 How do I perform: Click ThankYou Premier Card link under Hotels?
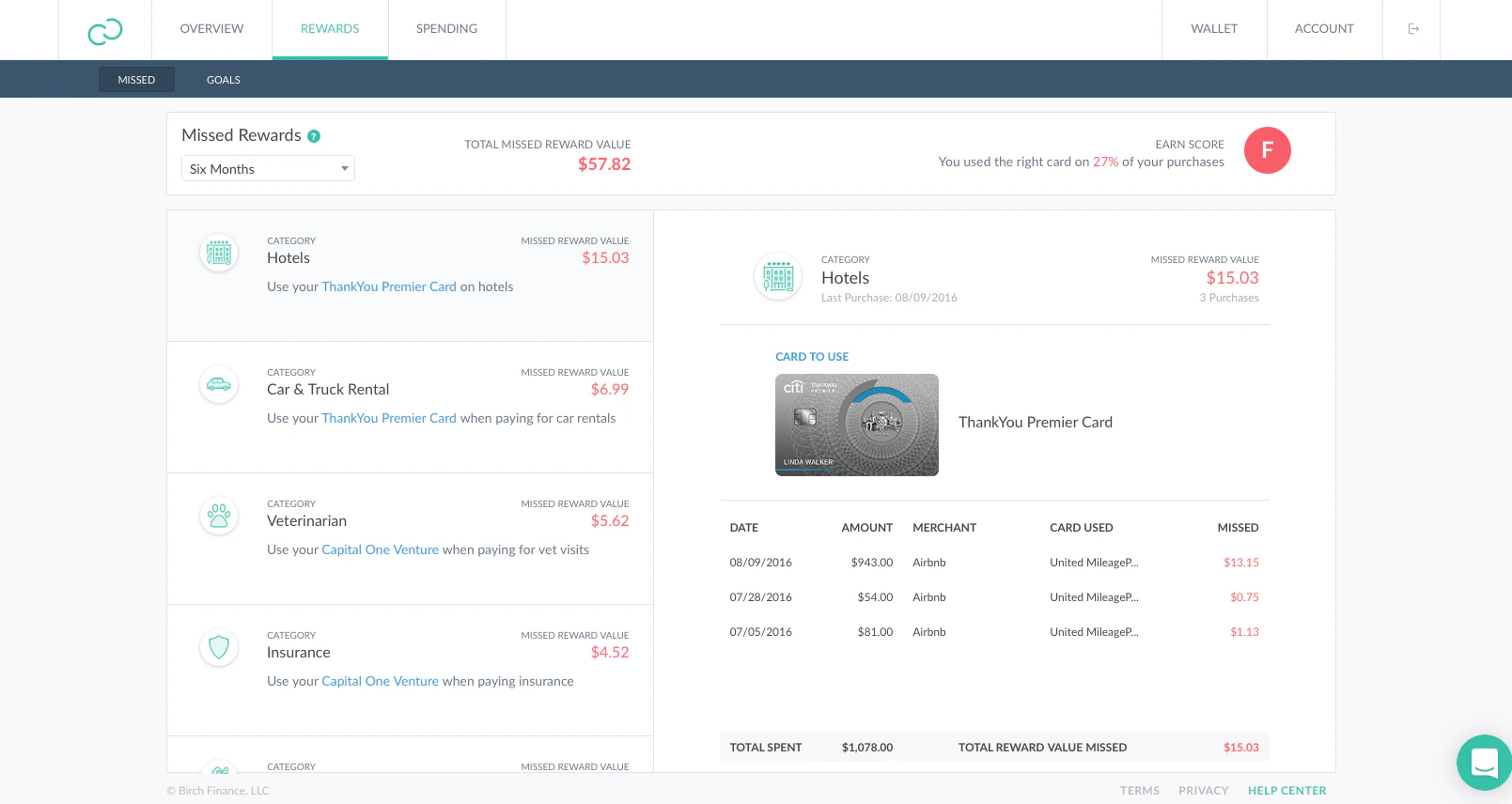click(389, 286)
